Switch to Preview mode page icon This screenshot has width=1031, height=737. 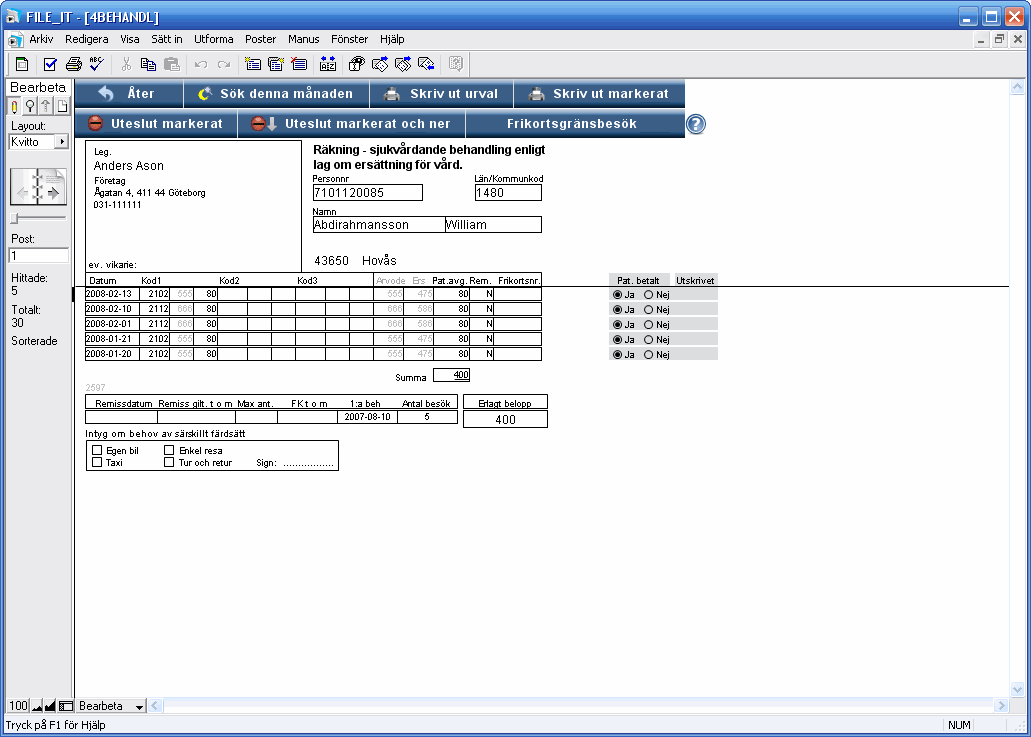pyautogui.click(x=62, y=106)
